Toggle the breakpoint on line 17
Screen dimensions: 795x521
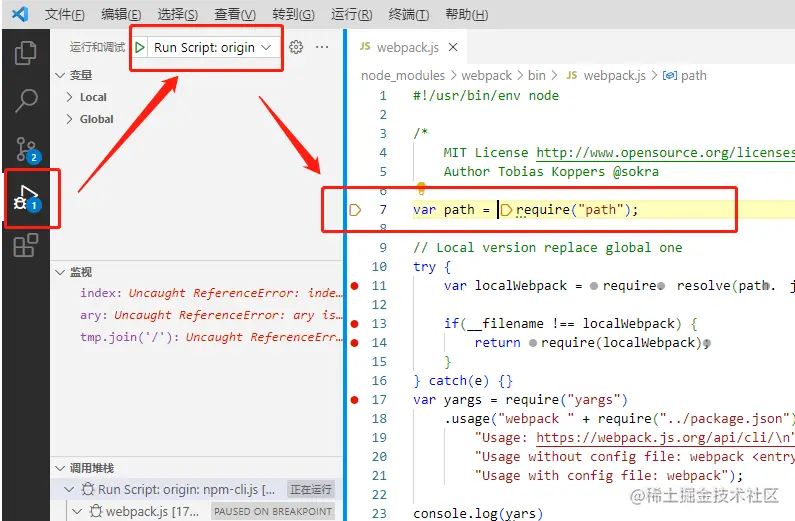coord(355,400)
